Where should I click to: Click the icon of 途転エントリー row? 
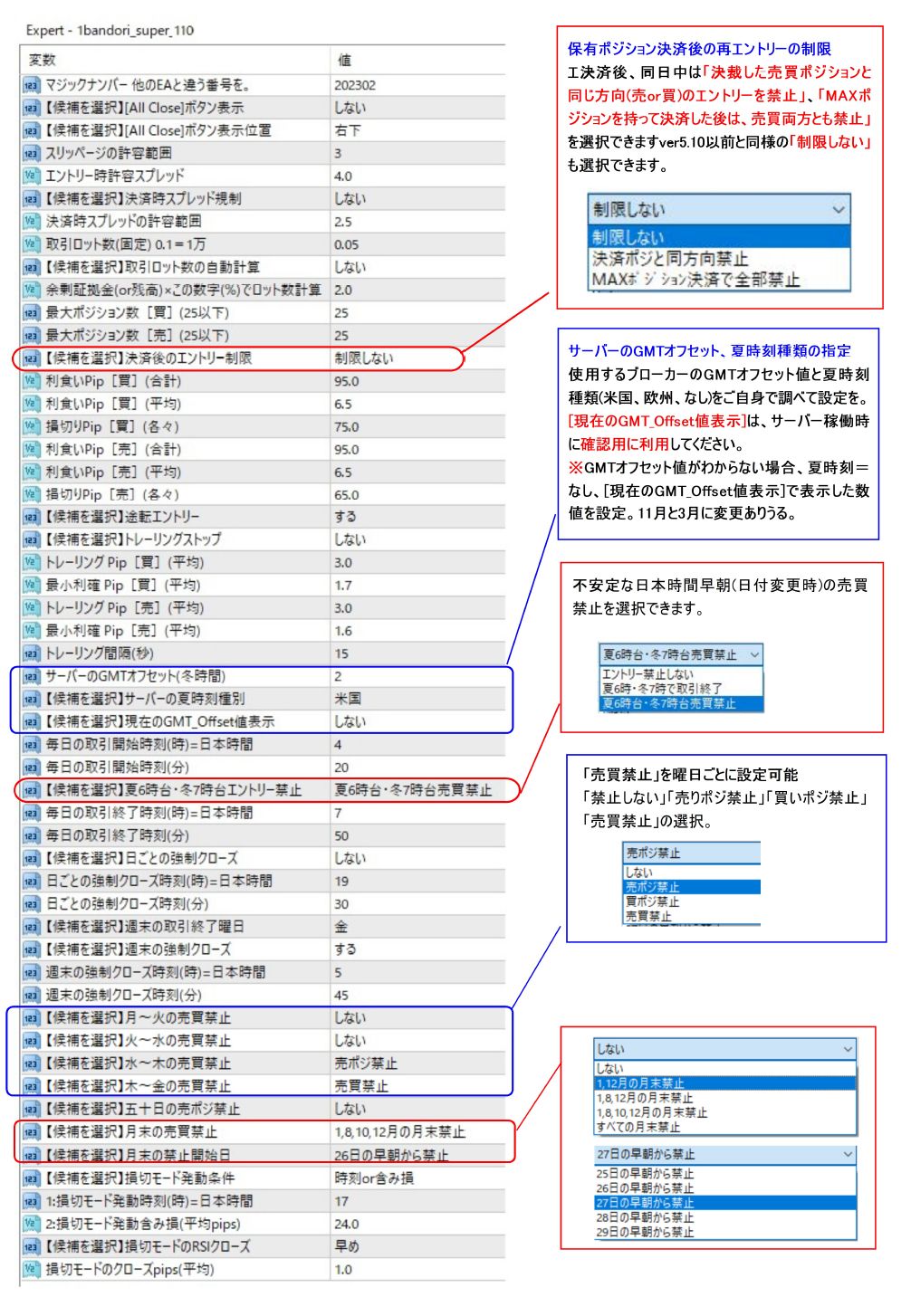point(31,517)
